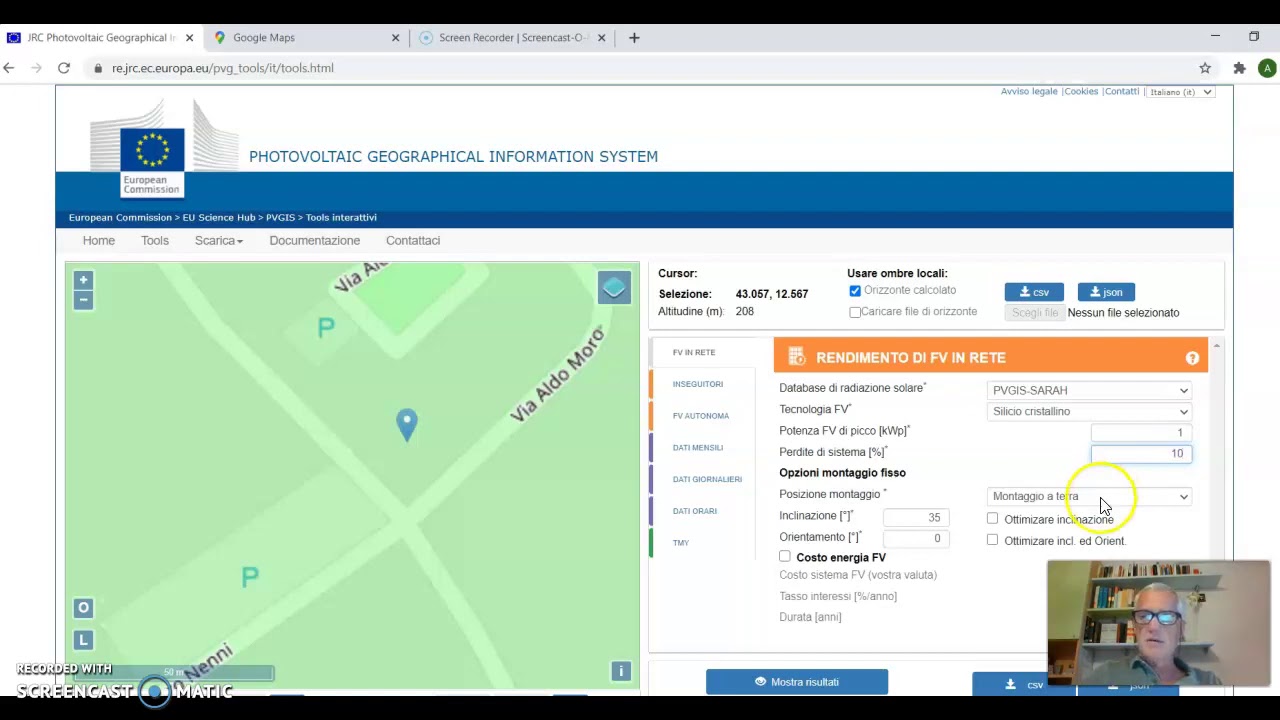
Task: Open Database di radiazione solare dropdown
Action: point(1089,390)
